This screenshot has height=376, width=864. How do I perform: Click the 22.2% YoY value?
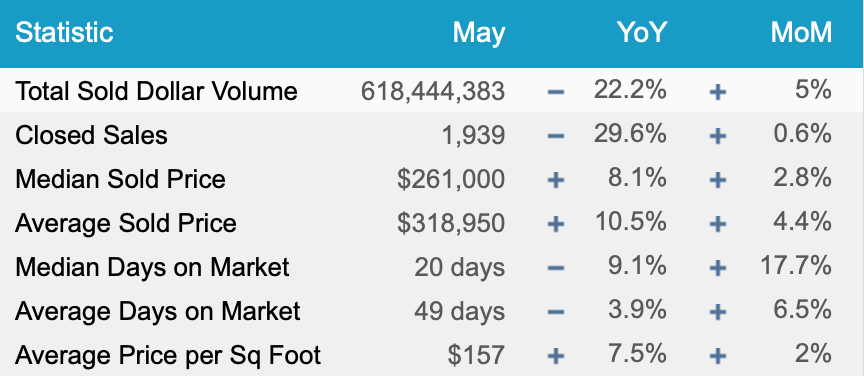click(x=630, y=89)
